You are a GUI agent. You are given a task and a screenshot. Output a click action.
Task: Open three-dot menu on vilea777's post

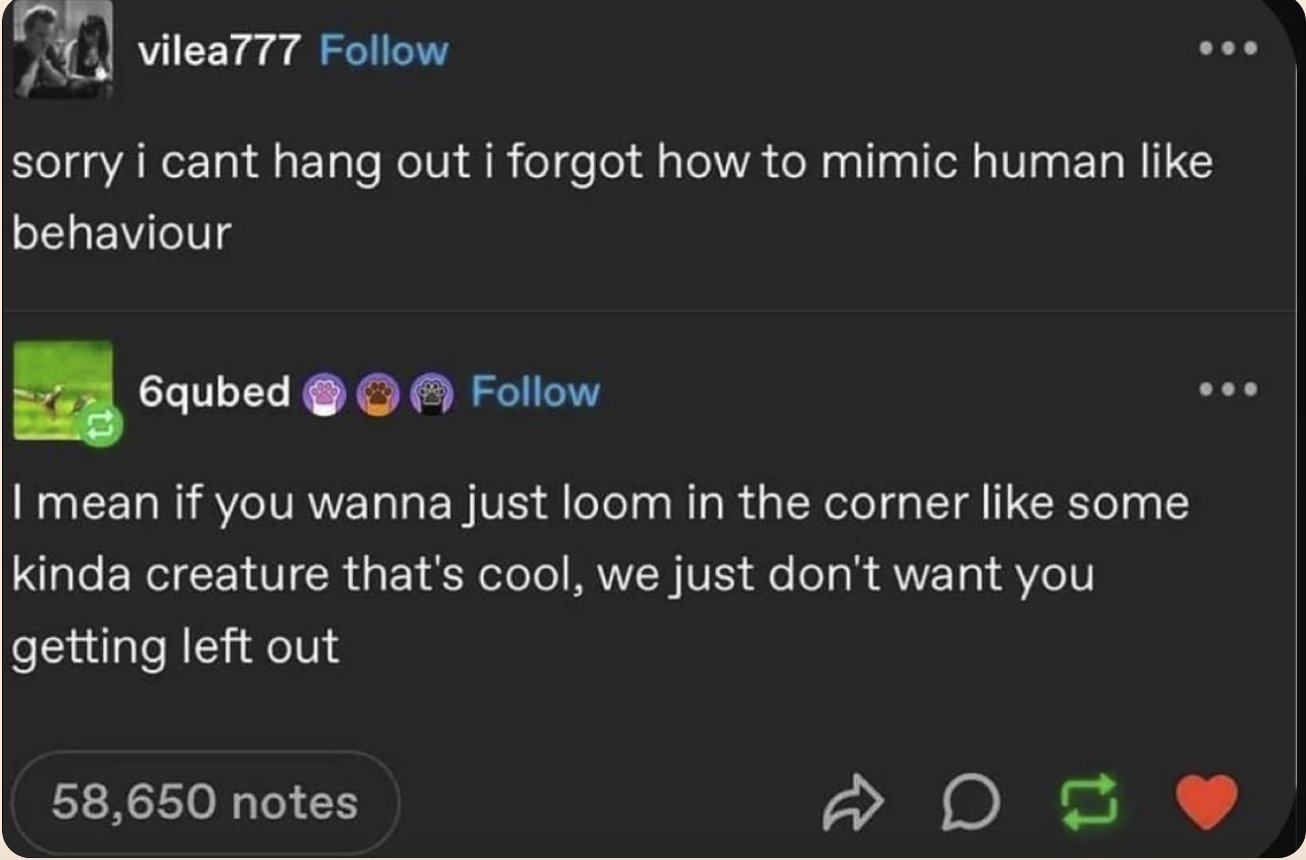click(x=1228, y=49)
